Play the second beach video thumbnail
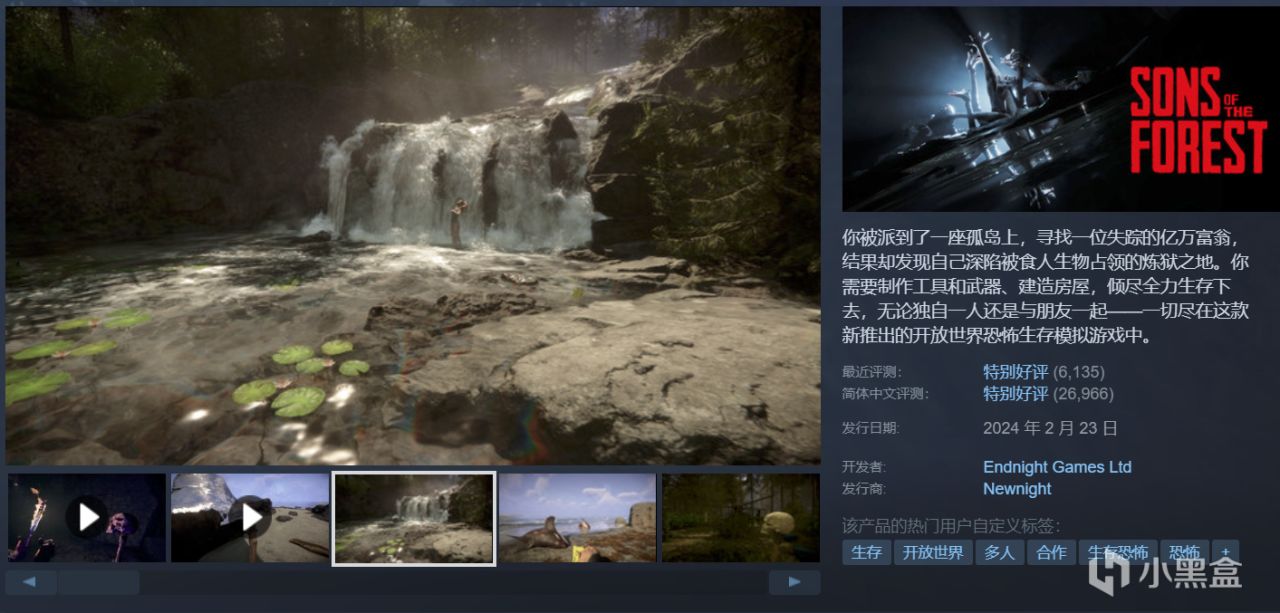1280x613 pixels. pos(250,517)
